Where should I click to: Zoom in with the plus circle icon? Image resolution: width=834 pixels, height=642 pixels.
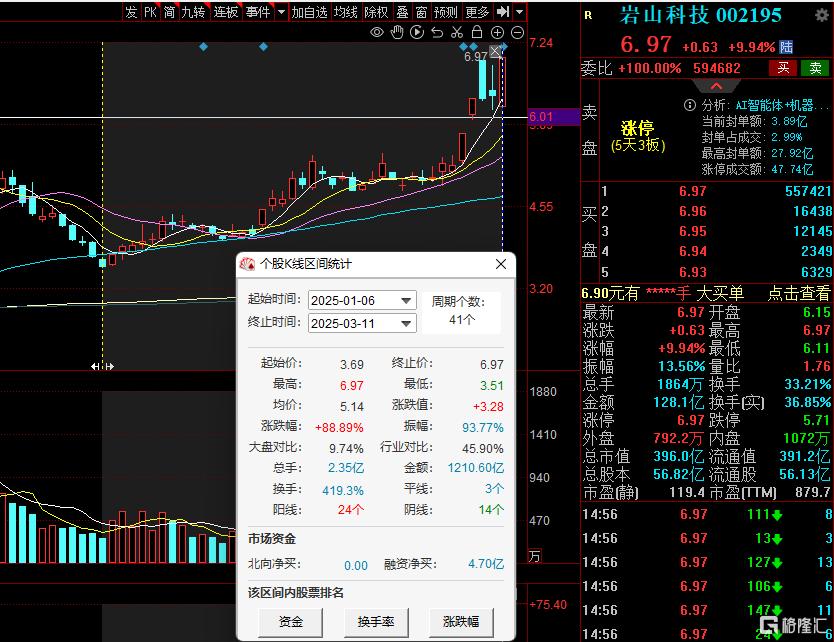[497, 32]
